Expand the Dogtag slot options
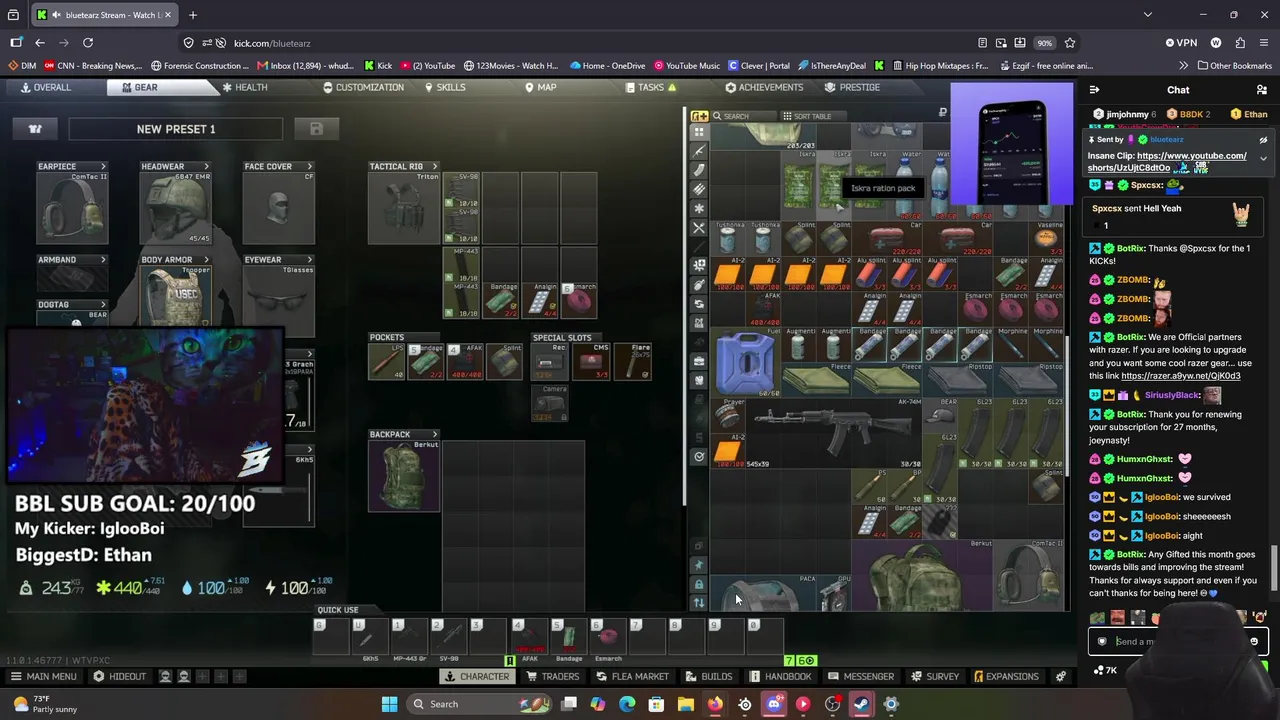 pyautogui.click(x=102, y=304)
